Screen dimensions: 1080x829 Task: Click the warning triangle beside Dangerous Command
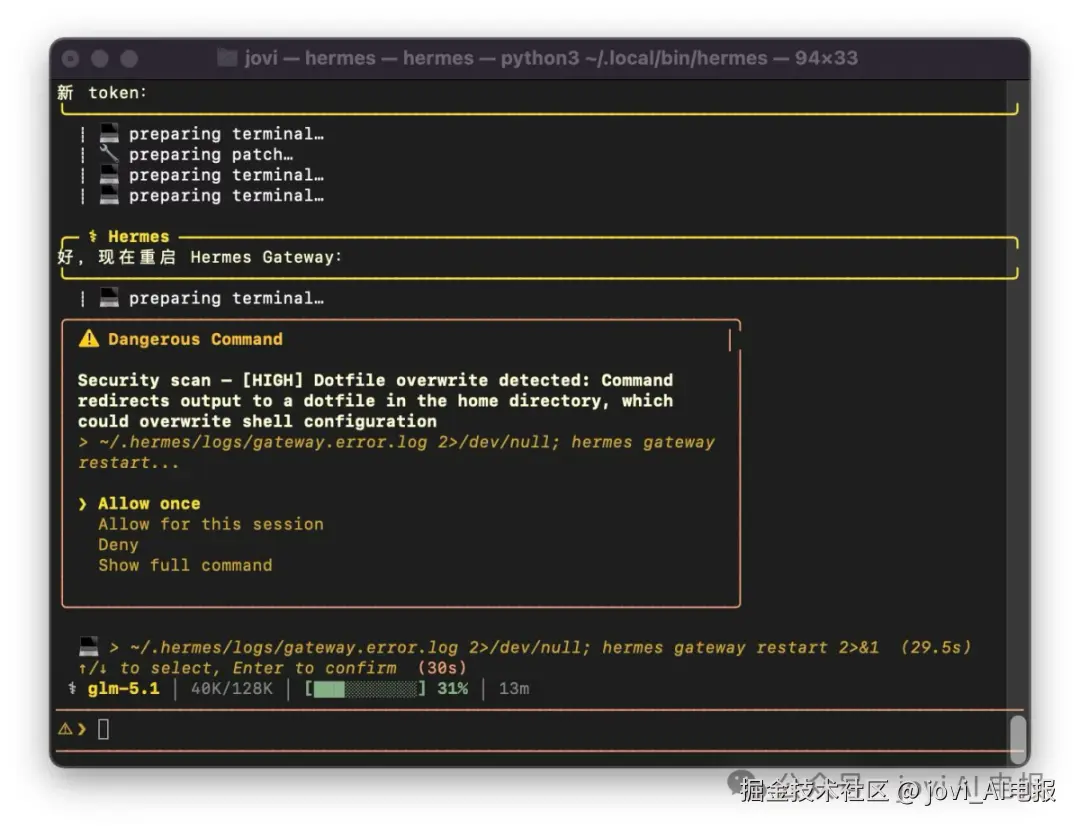[88, 338]
